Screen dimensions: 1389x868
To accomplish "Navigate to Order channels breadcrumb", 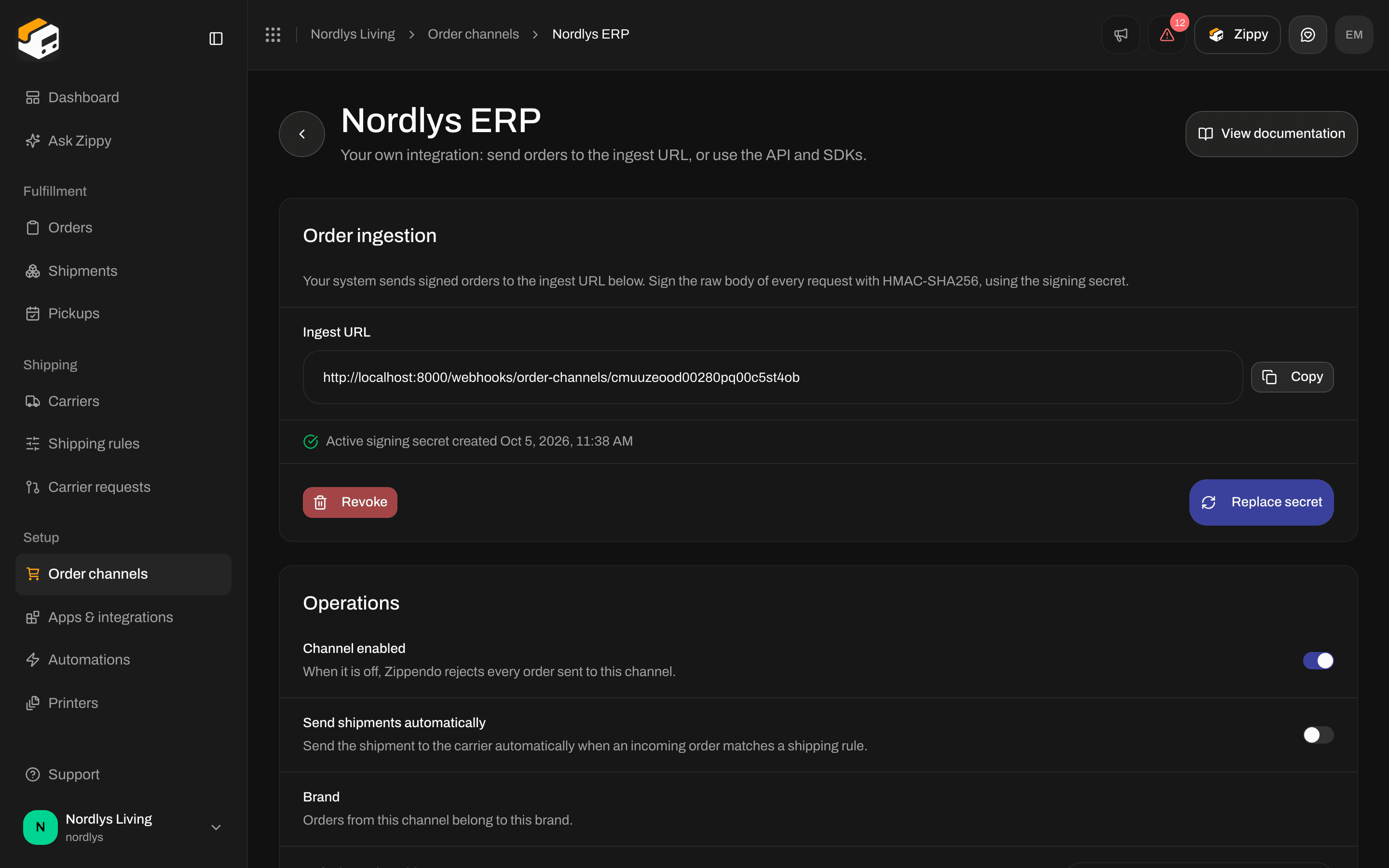I will [473, 34].
